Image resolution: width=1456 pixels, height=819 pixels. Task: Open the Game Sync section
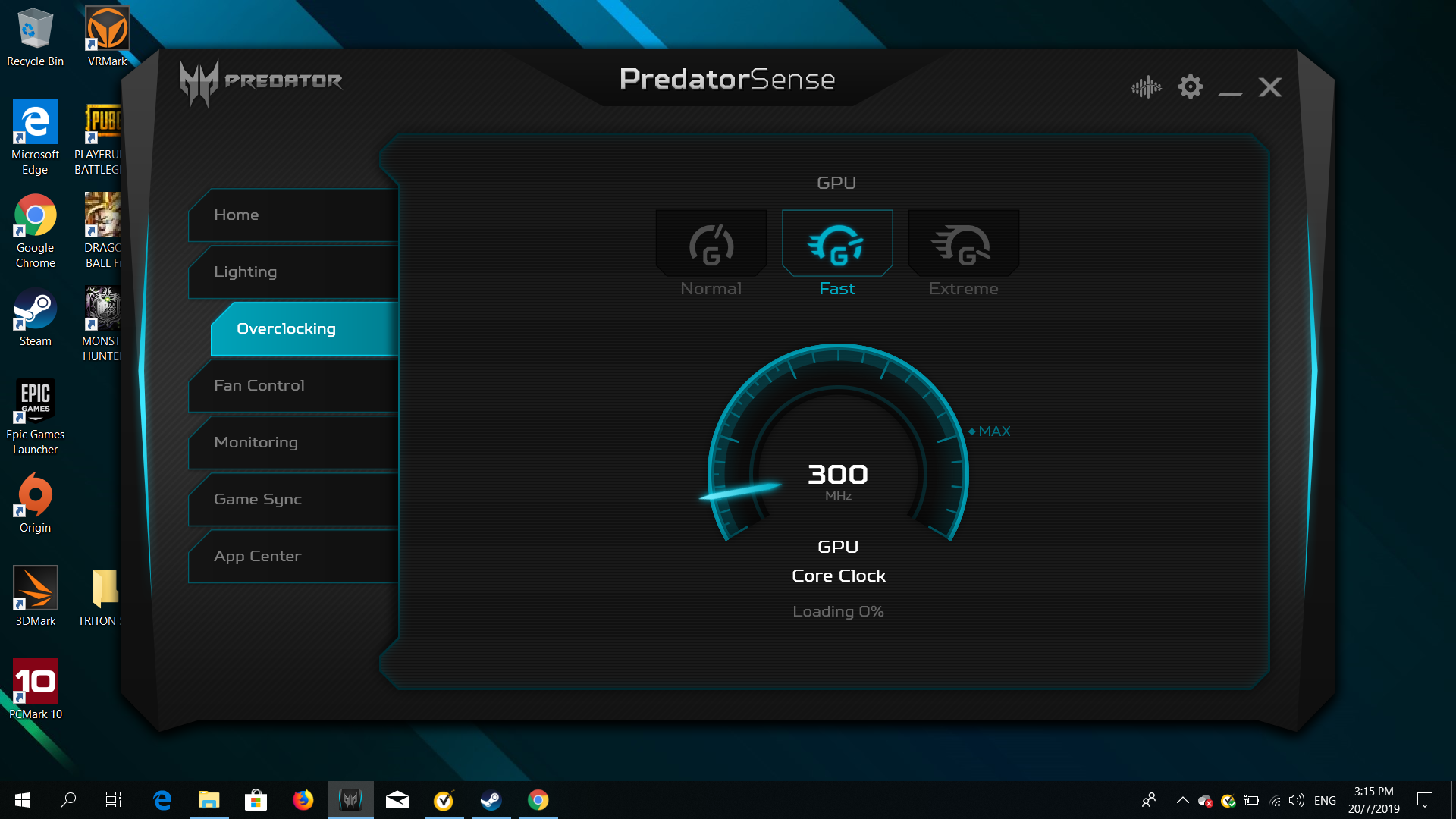coord(293,499)
